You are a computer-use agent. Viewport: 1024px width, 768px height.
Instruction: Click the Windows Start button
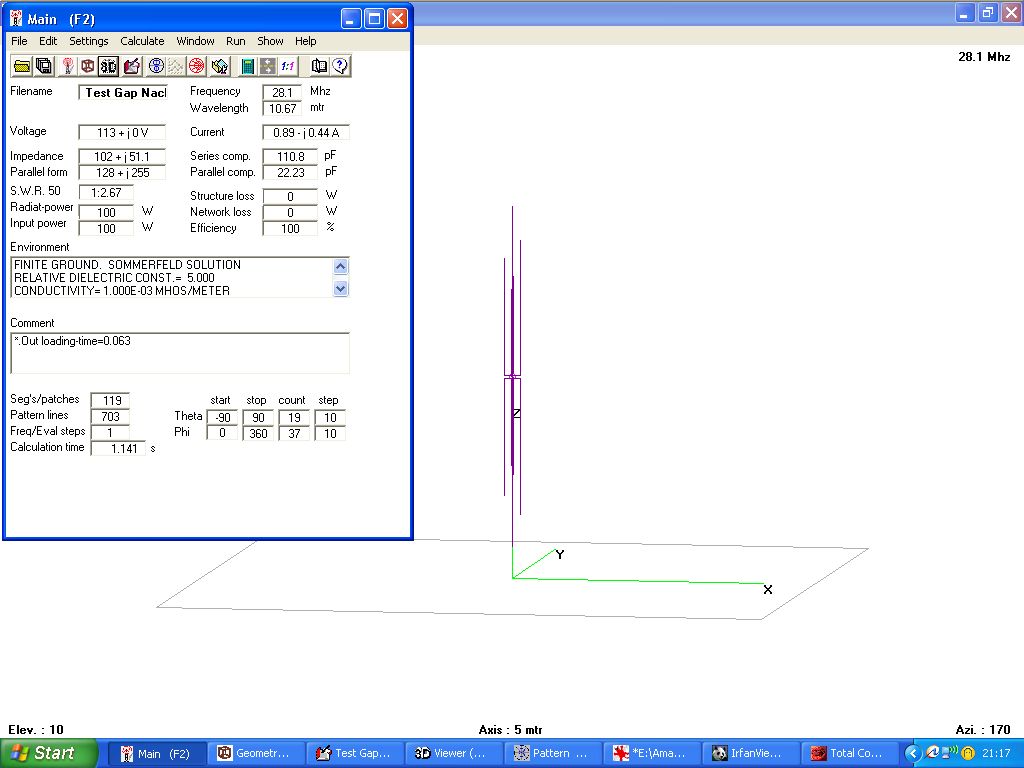tap(49, 753)
